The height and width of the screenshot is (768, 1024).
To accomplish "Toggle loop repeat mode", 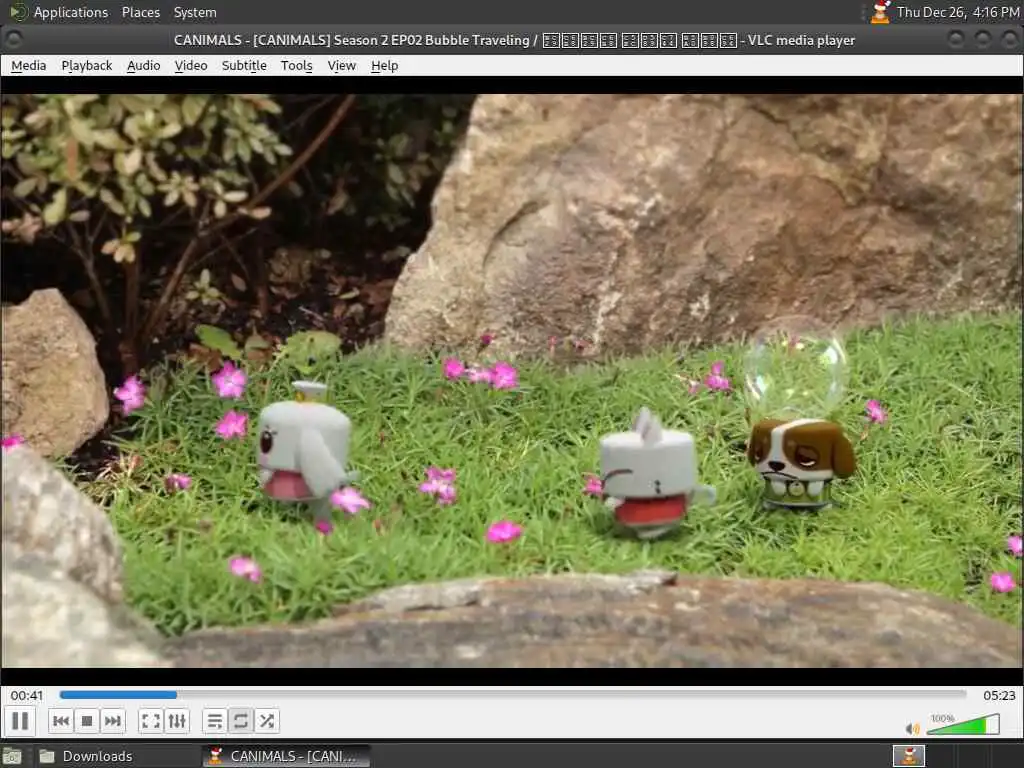I will click(240, 721).
